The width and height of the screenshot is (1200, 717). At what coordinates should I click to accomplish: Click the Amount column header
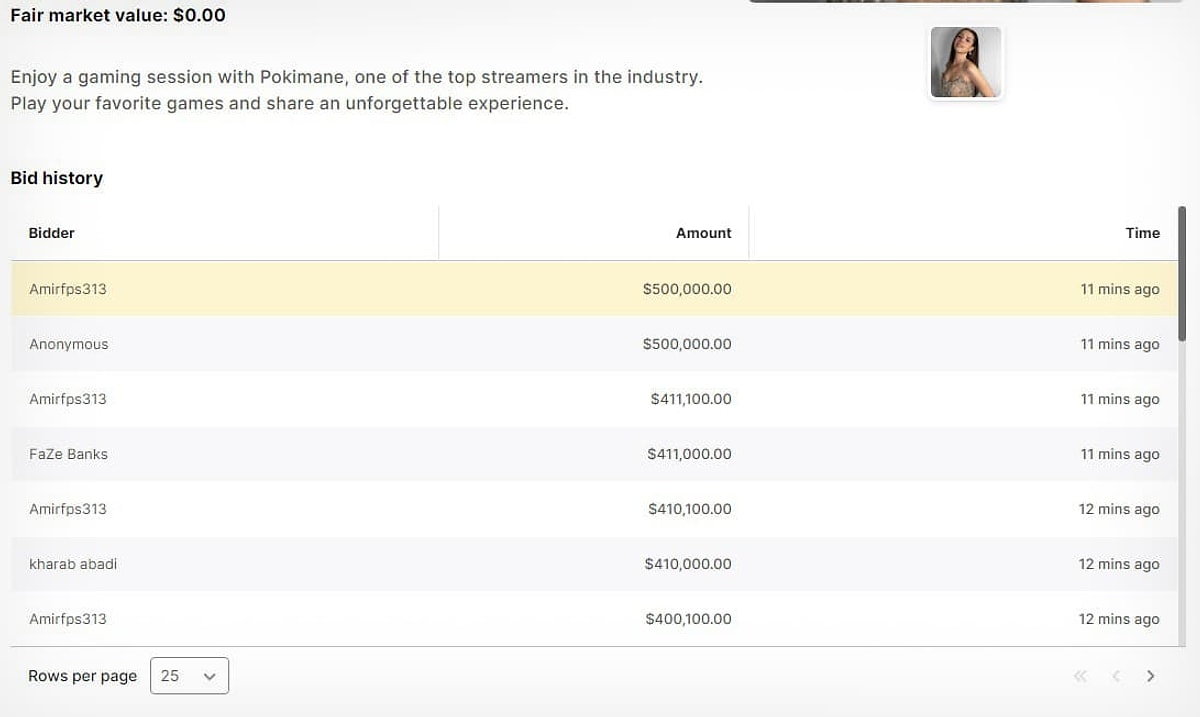704,233
